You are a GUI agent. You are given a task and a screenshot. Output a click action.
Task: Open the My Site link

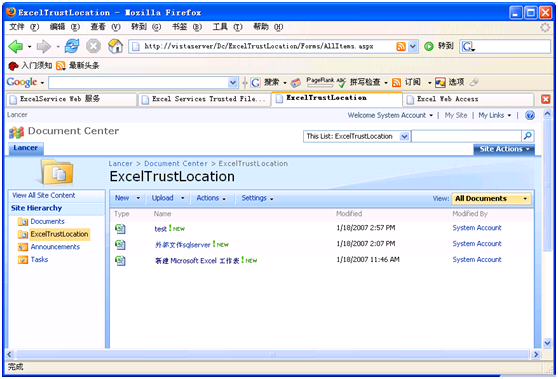click(456, 115)
